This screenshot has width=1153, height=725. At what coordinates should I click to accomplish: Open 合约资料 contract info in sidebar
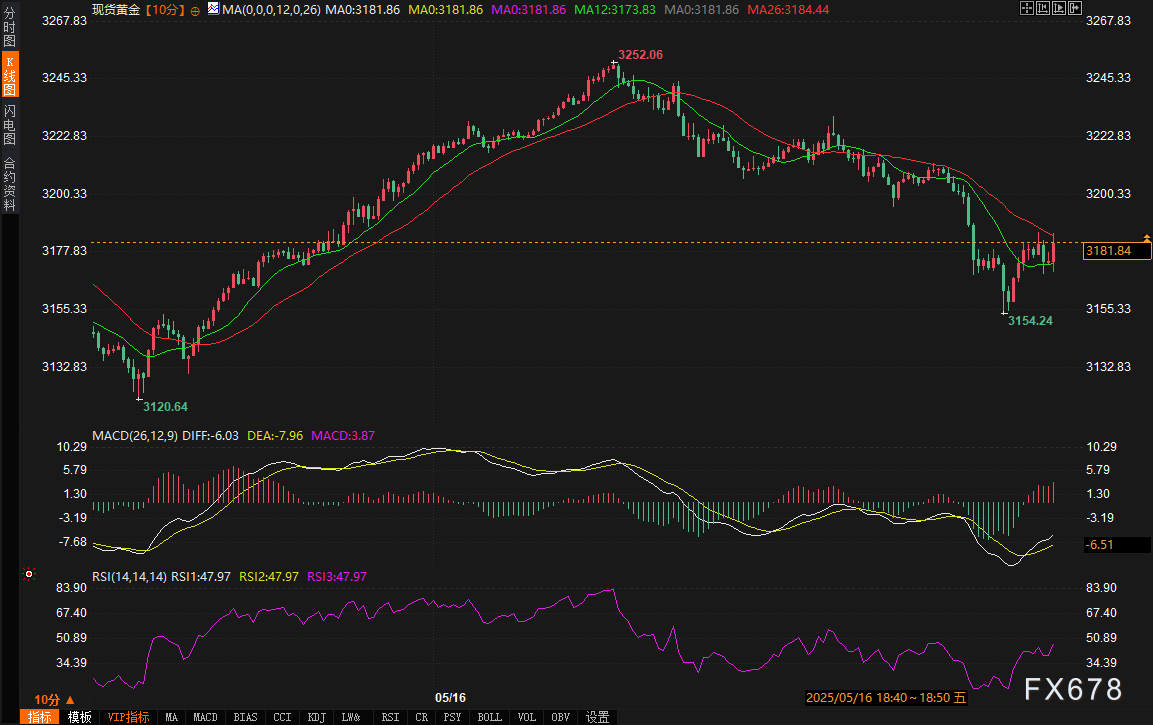[x=9, y=184]
